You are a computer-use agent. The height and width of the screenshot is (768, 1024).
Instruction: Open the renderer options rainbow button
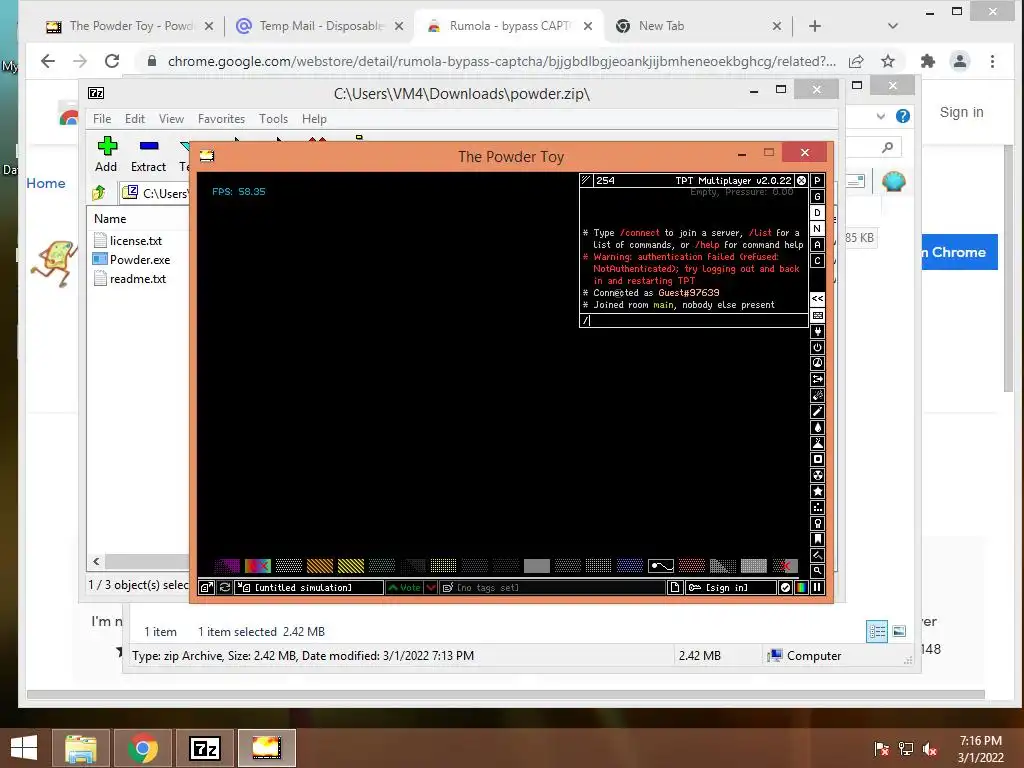(x=801, y=588)
